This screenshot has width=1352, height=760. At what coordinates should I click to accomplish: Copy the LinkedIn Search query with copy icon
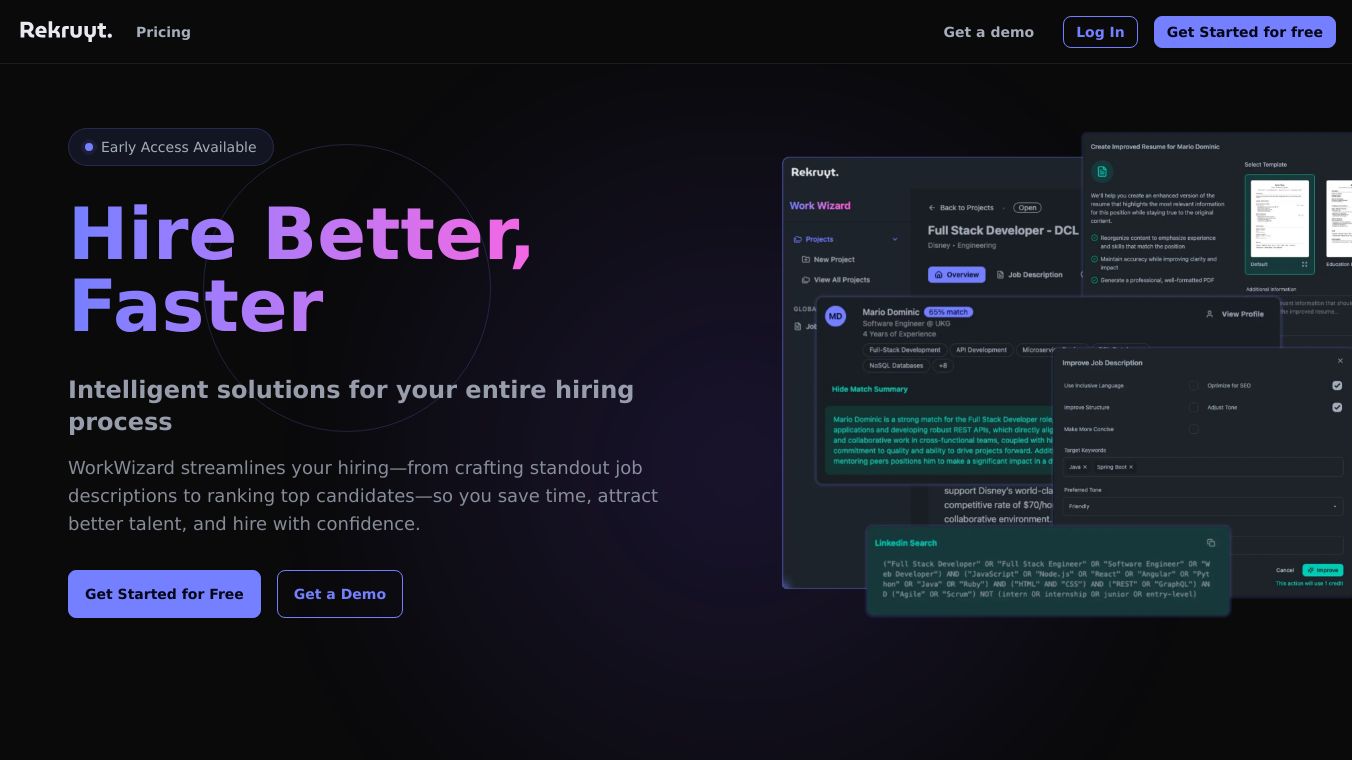click(x=1211, y=543)
